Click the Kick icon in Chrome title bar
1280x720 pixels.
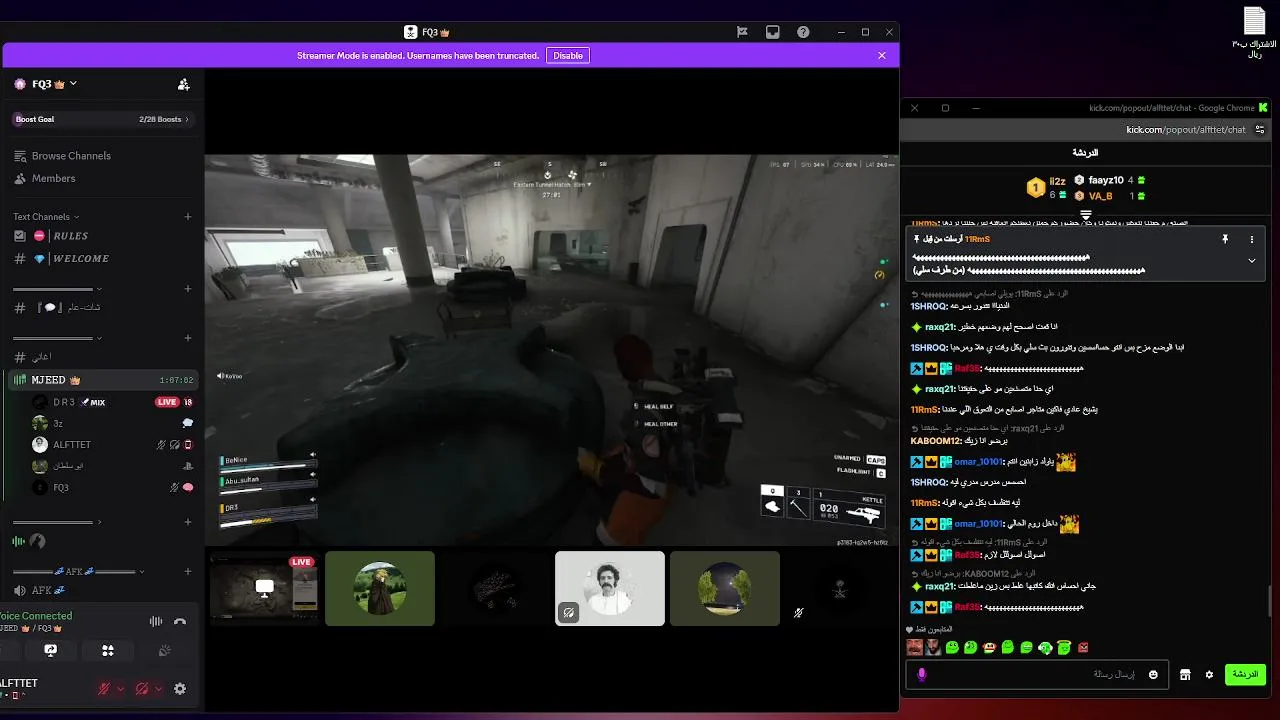[1263, 108]
